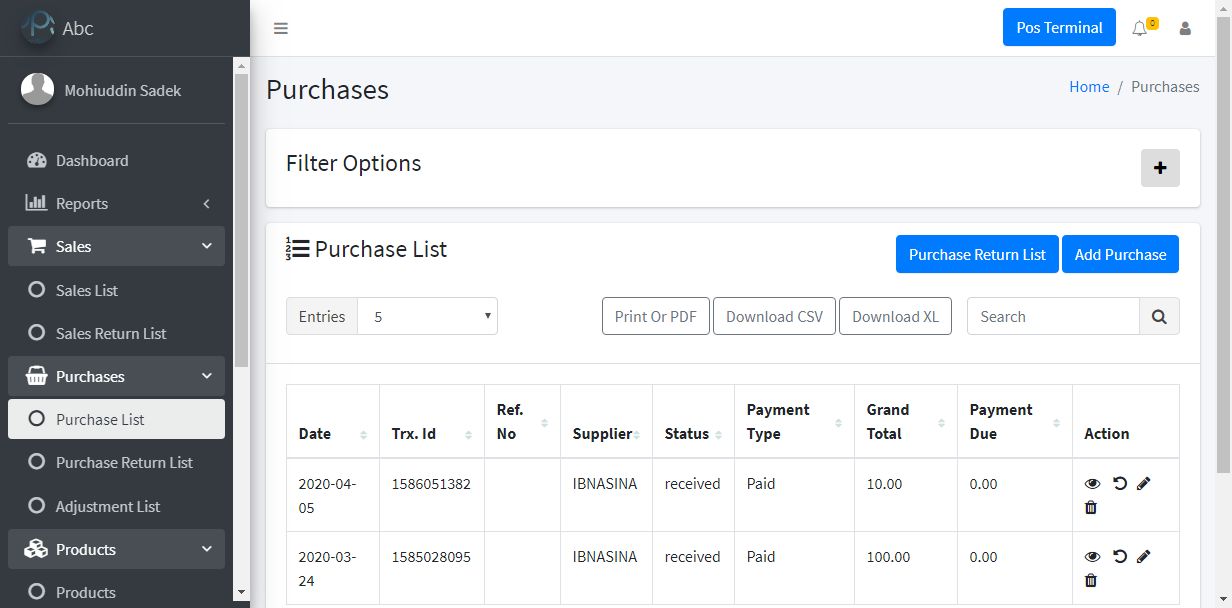This screenshot has height=608, width=1232.
Task: Click the Search input field
Action: [x=1052, y=316]
